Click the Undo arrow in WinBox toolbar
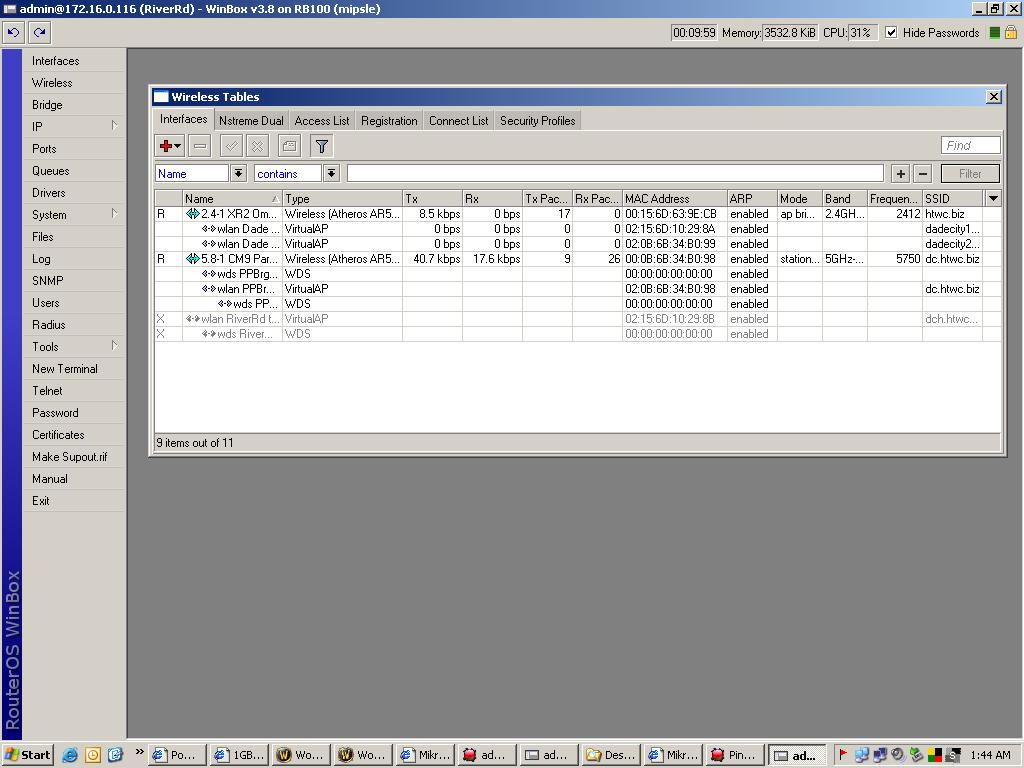The image size is (1024, 768). coord(14,32)
